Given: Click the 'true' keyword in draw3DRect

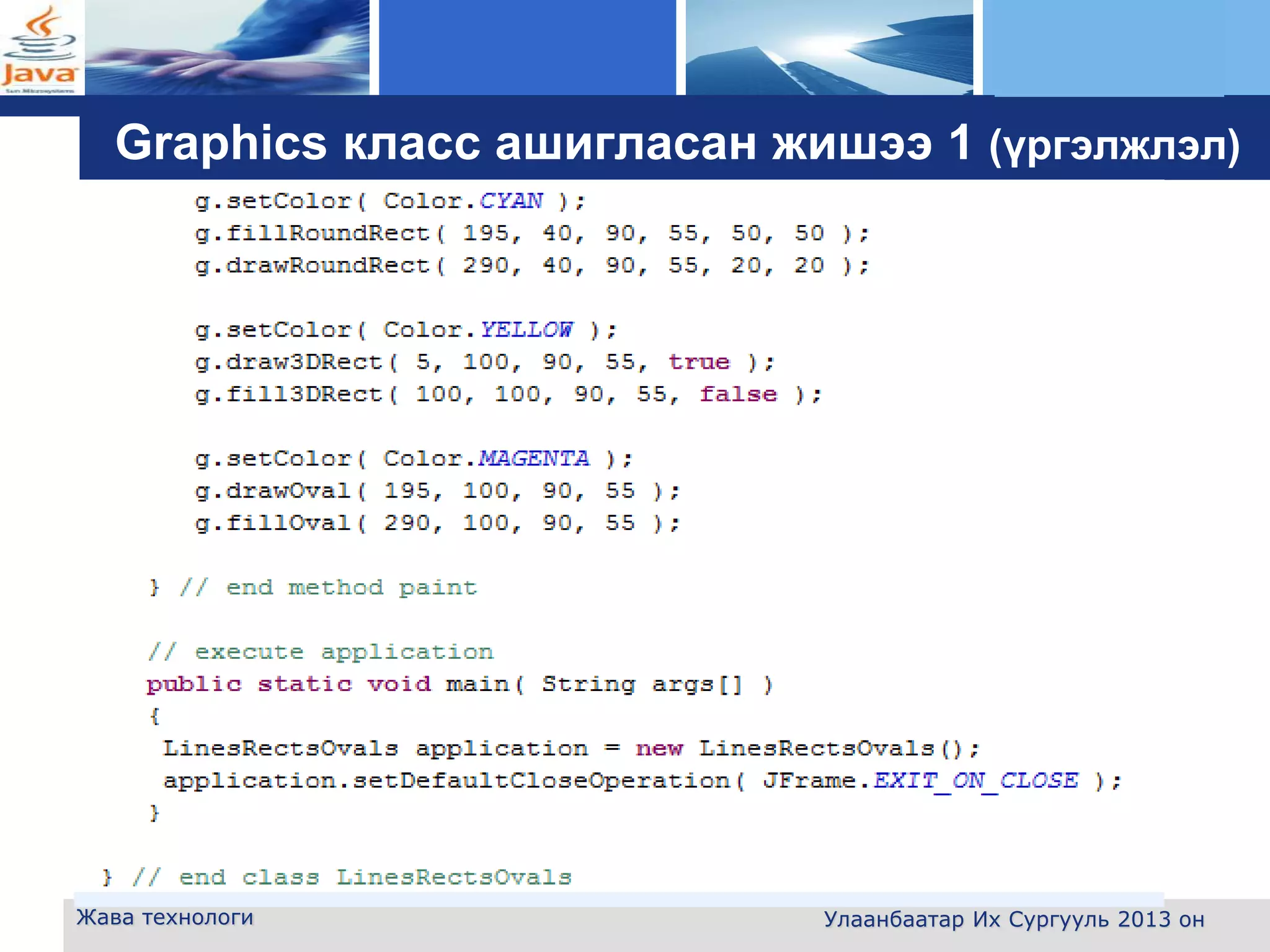Looking at the screenshot, I should (x=699, y=362).
